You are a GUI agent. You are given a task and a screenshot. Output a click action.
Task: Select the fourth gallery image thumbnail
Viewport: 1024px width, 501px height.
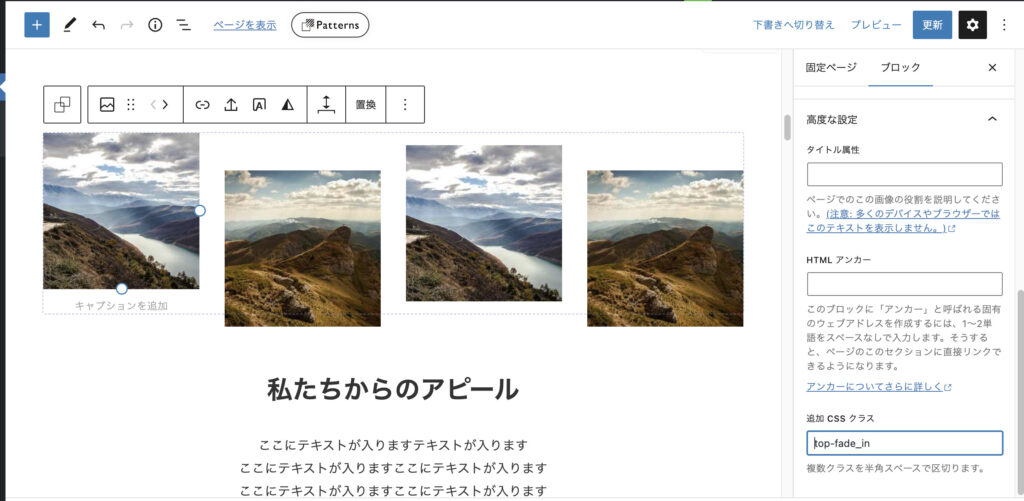[665, 248]
